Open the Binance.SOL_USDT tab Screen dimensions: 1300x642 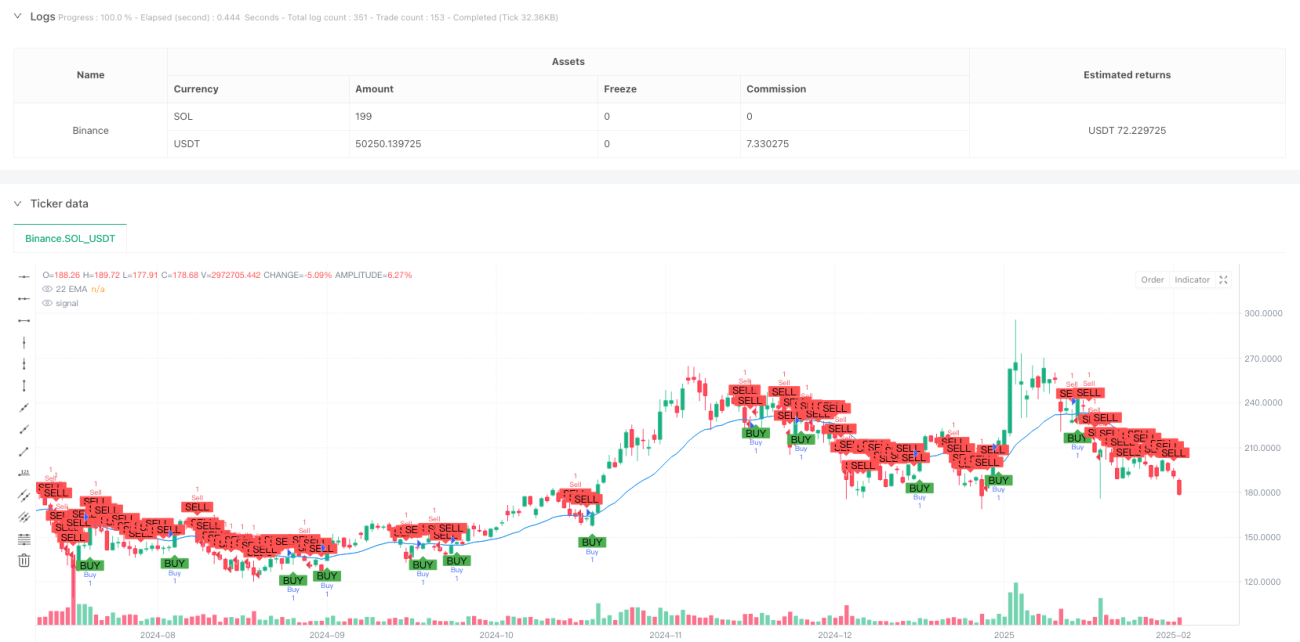point(70,239)
